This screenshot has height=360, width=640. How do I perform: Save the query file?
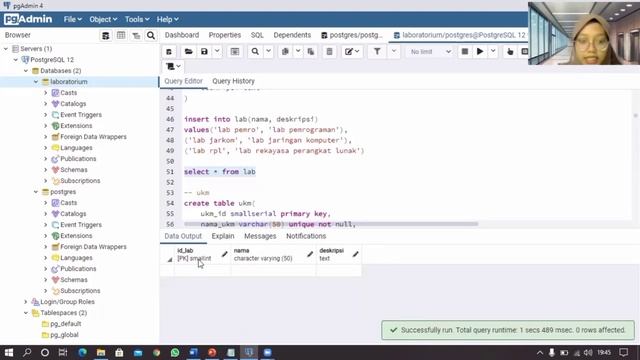pyautogui.click(x=204, y=52)
